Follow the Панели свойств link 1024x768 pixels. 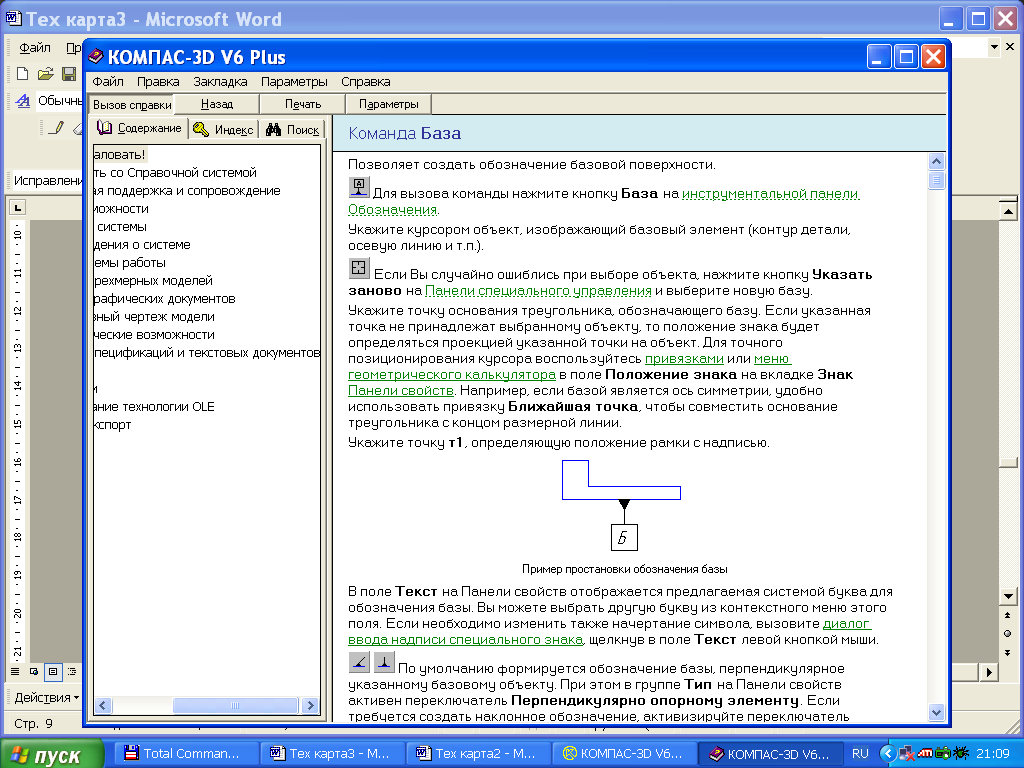click(x=401, y=391)
